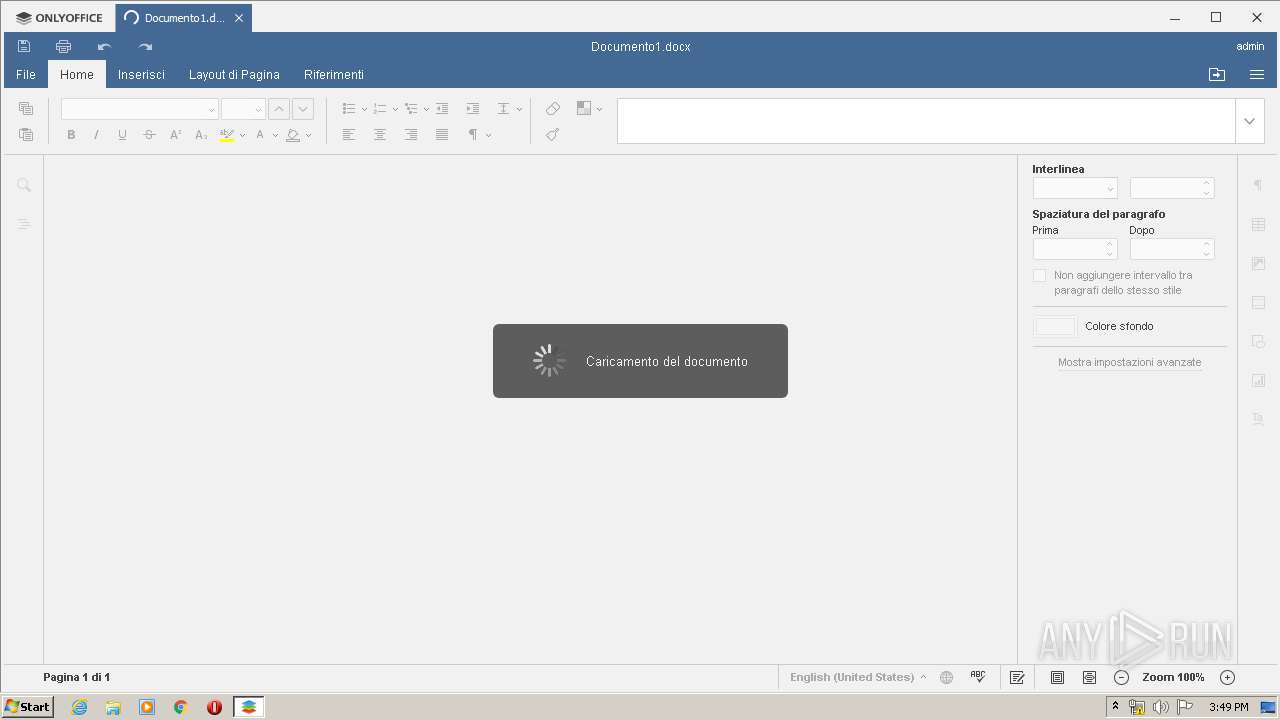Click Interlinea value stepper field
This screenshot has width=1280, height=720.
(1172, 188)
